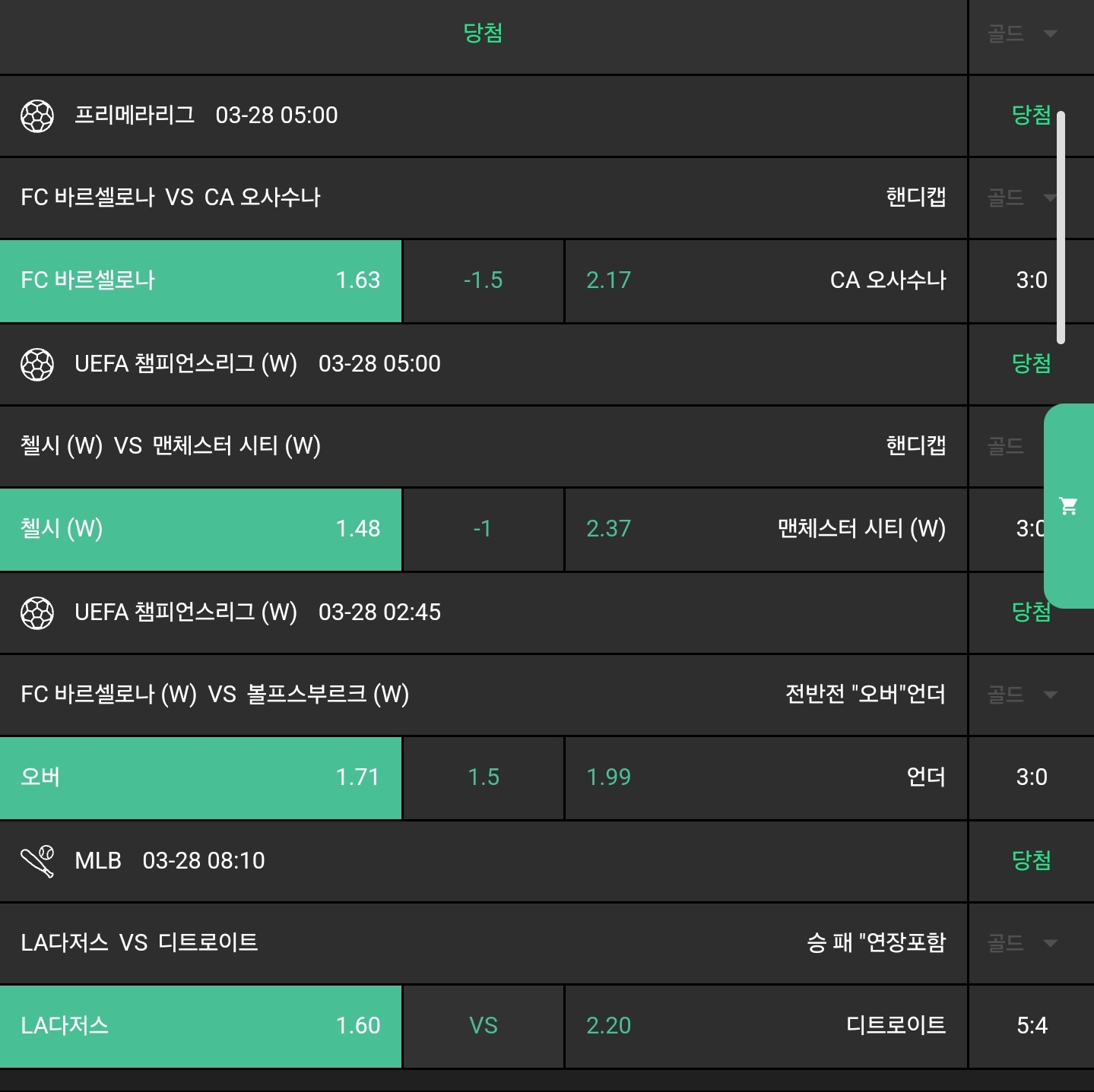
Task: Expand 골드 dropdown in LA다저스 VS 디트로이트 row
Action: click(1022, 944)
